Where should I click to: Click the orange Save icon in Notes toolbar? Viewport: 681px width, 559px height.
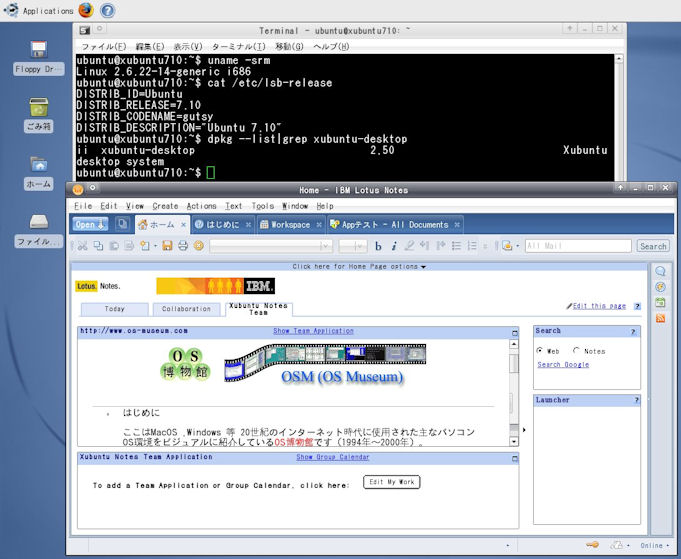click(x=167, y=246)
